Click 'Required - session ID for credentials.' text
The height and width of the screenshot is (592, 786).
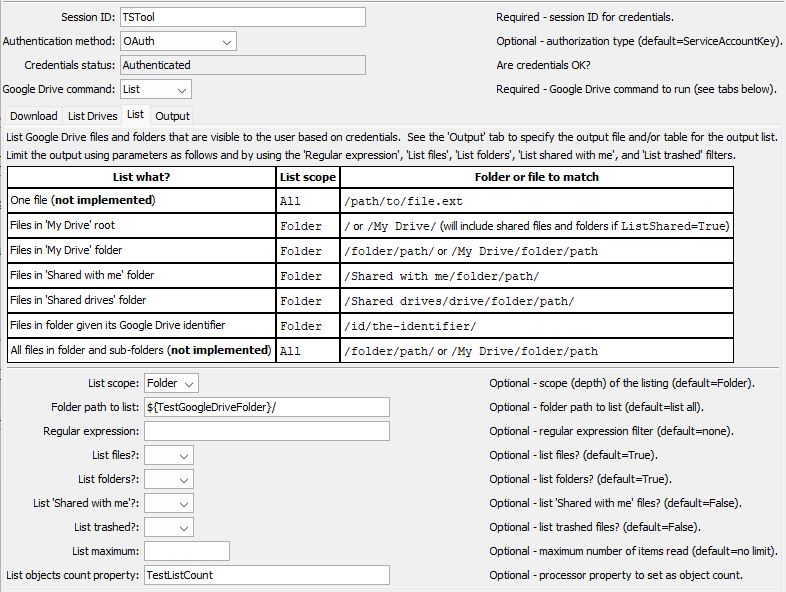[584, 17]
